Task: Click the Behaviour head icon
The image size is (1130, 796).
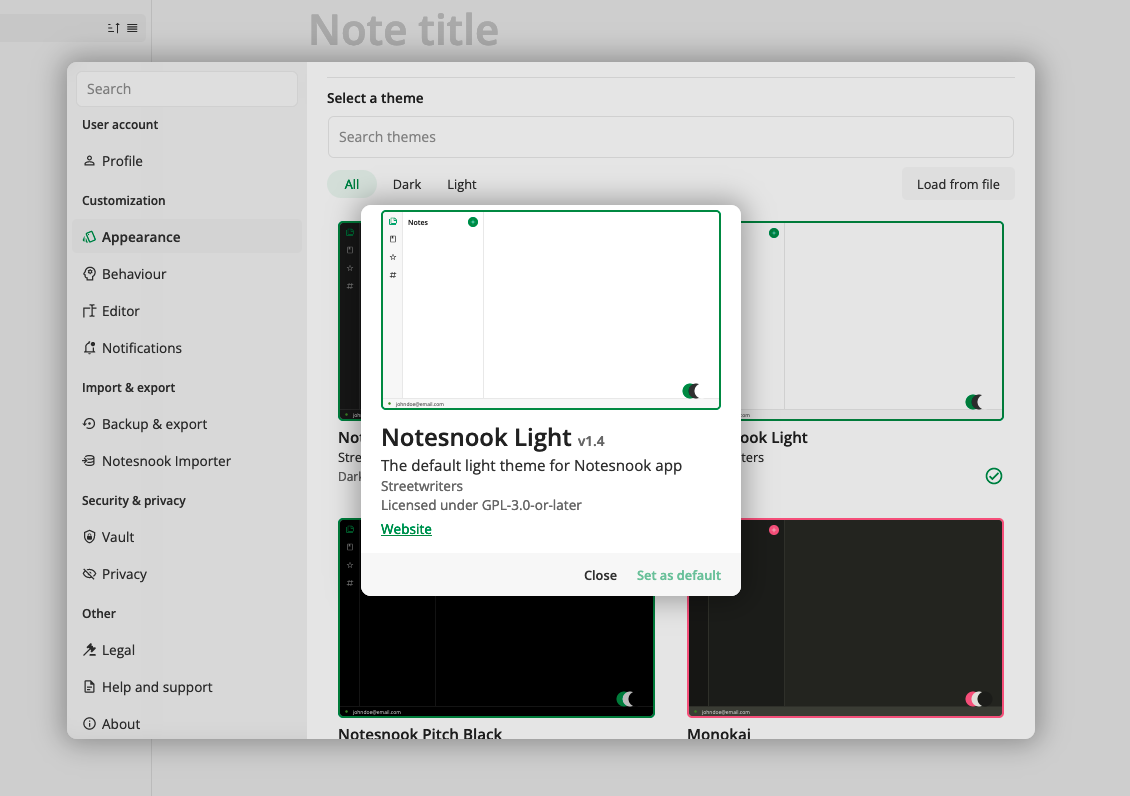Action: click(89, 274)
